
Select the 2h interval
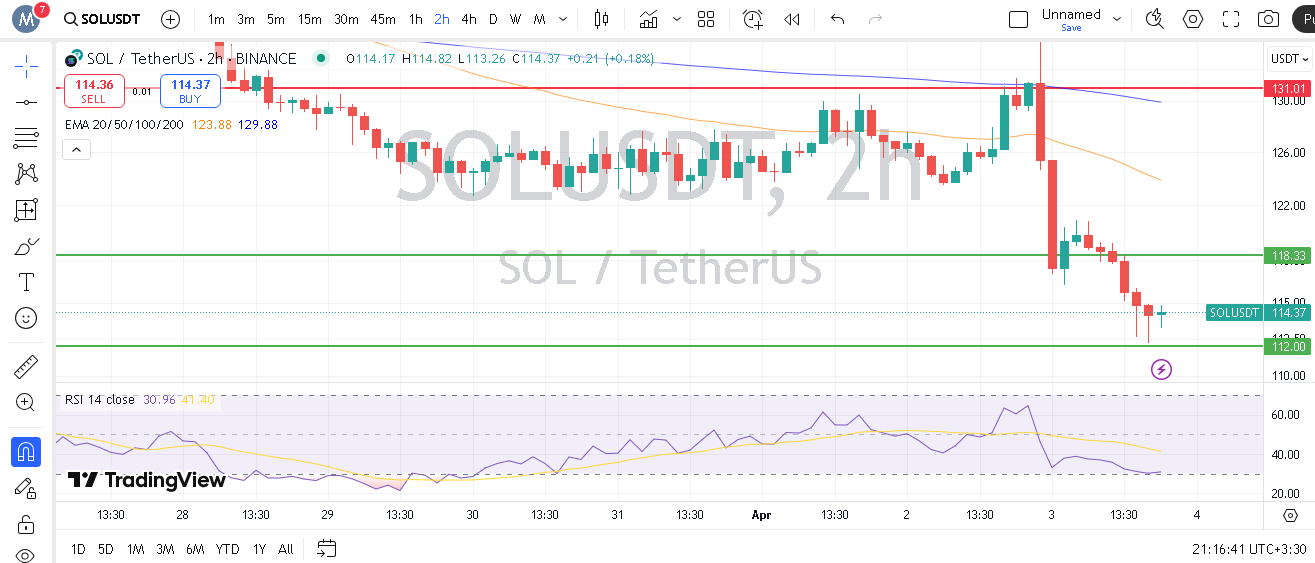[x=442, y=19]
